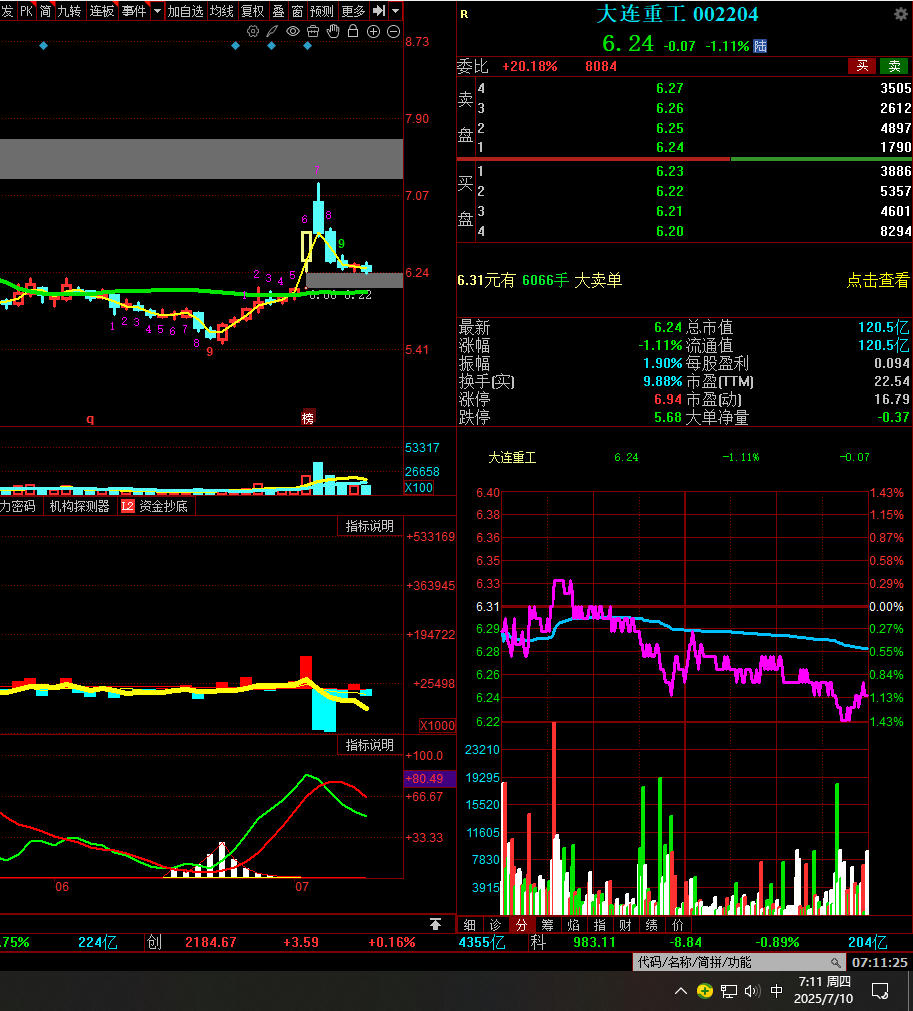Click buy level 1 price 6.23
This screenshot has height=1011, width=913.
(669, 171)
